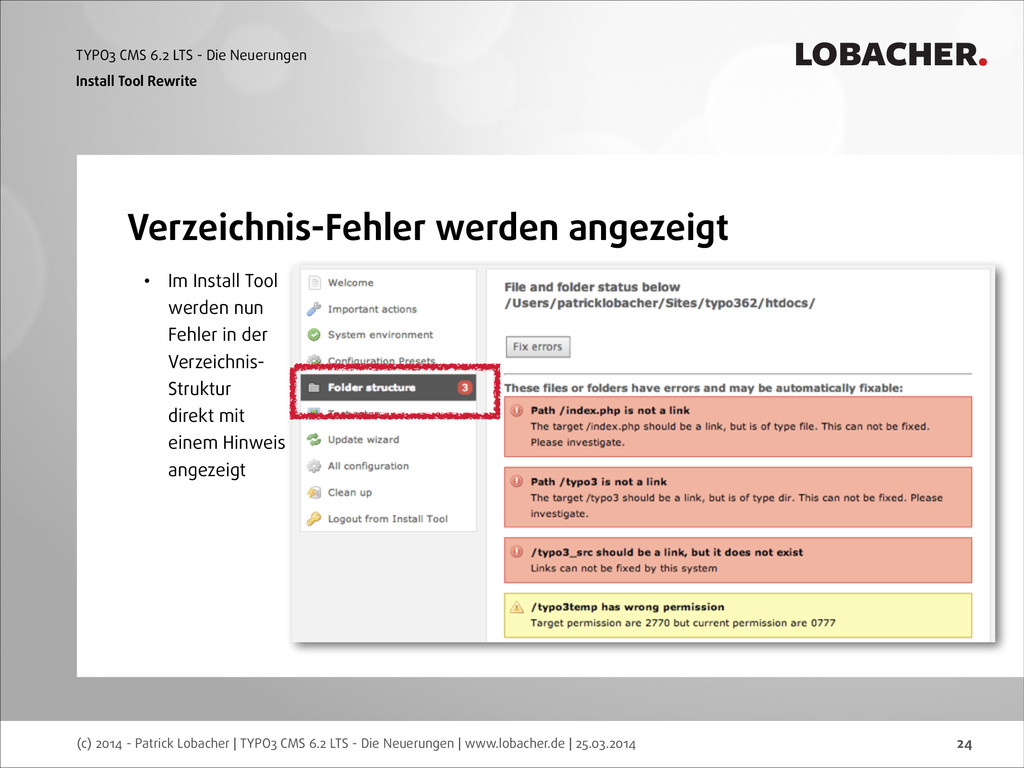Open the Update wizard
Screen dimensions: 1024x768
coord(363,440)
